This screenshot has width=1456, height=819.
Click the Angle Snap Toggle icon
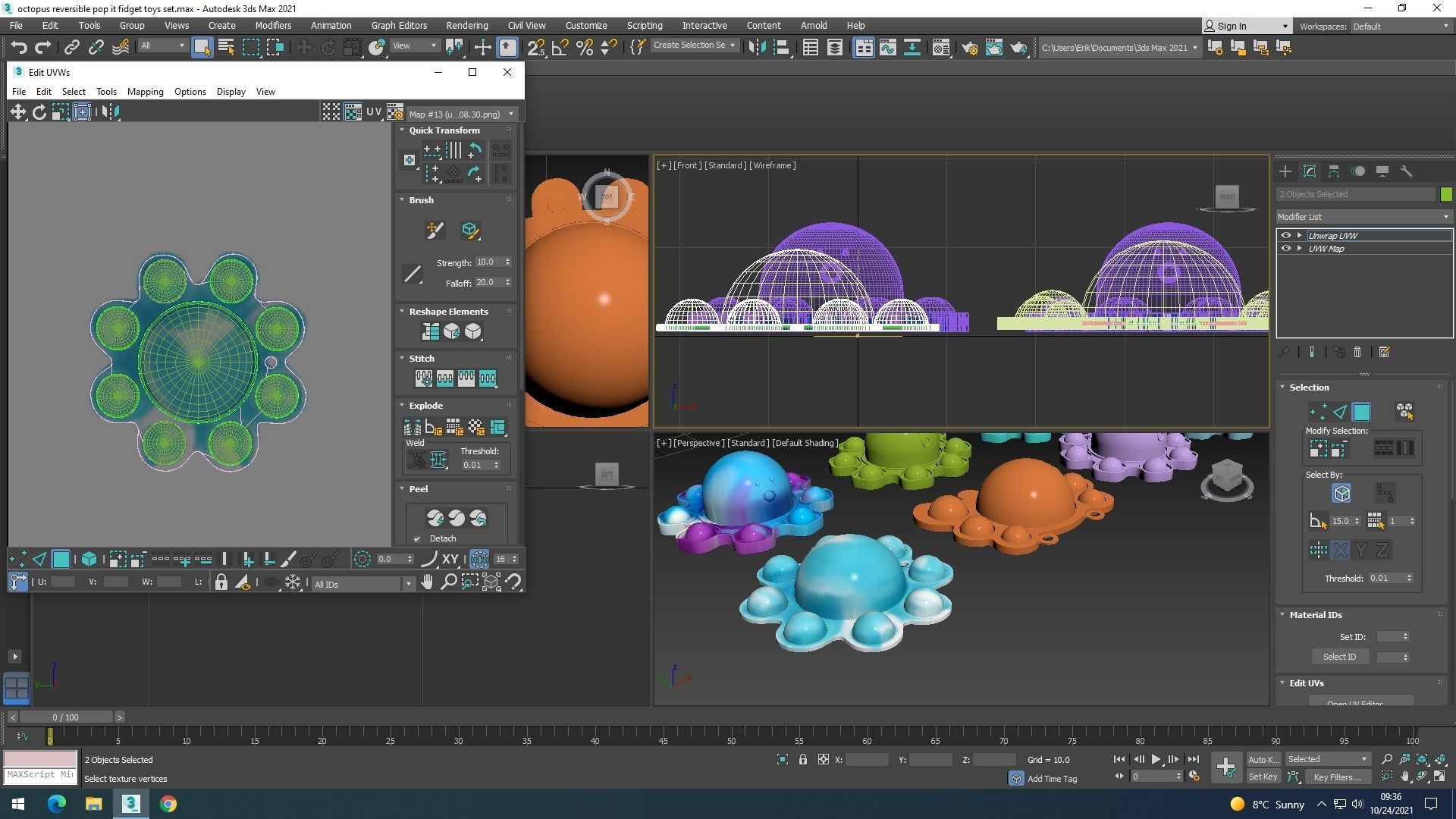(x=560, y=48)
